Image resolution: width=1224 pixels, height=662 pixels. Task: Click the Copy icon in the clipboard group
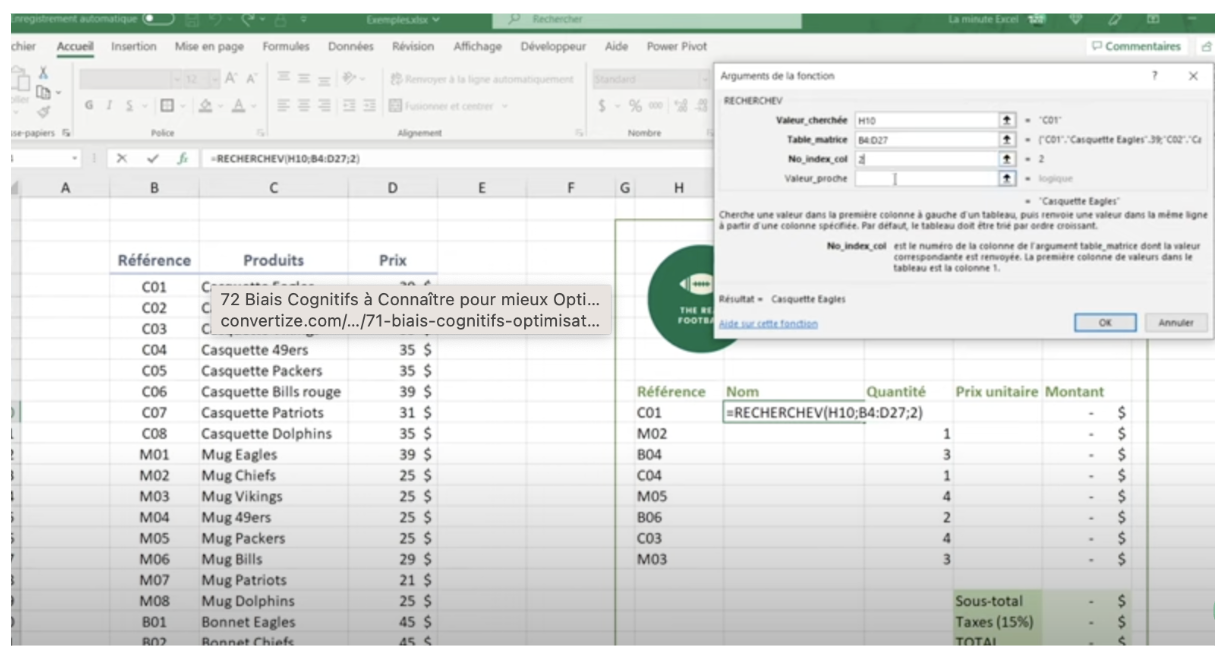click(43, 93)
